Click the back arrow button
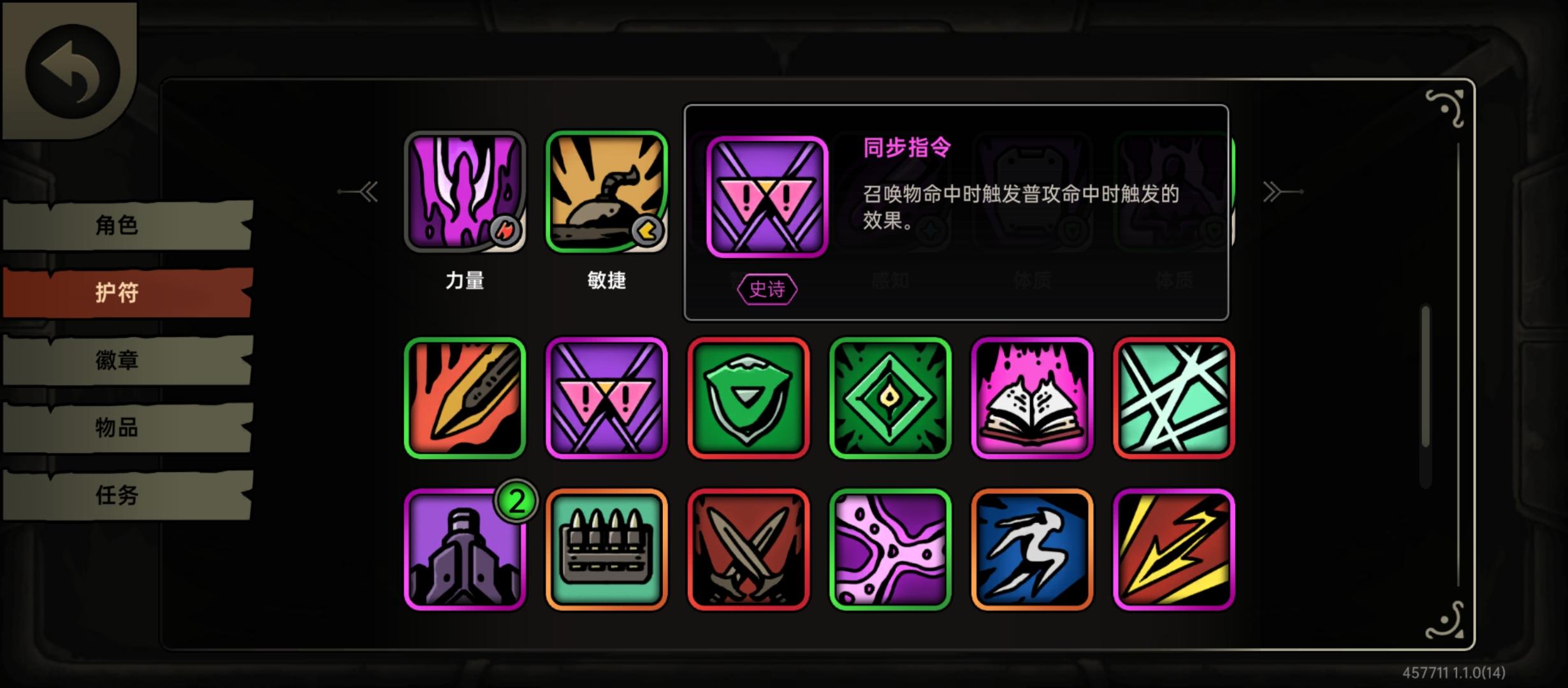This screenshot has height=688, width=1568. pyautogui.click(x=72, y=71)
